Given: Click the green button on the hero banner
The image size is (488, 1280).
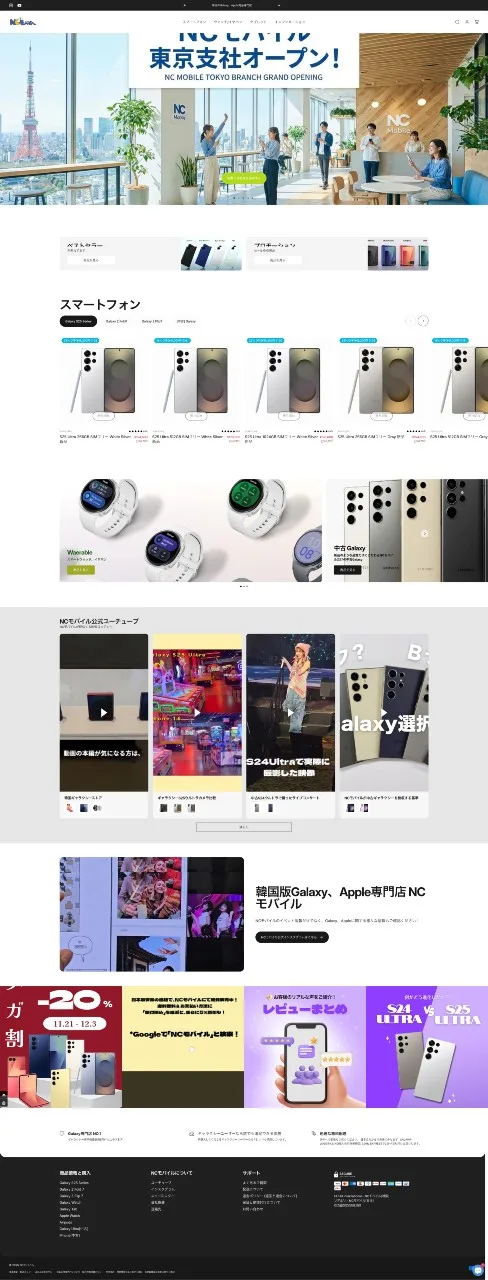Looking at the screenshot, I should coord(243,178).
